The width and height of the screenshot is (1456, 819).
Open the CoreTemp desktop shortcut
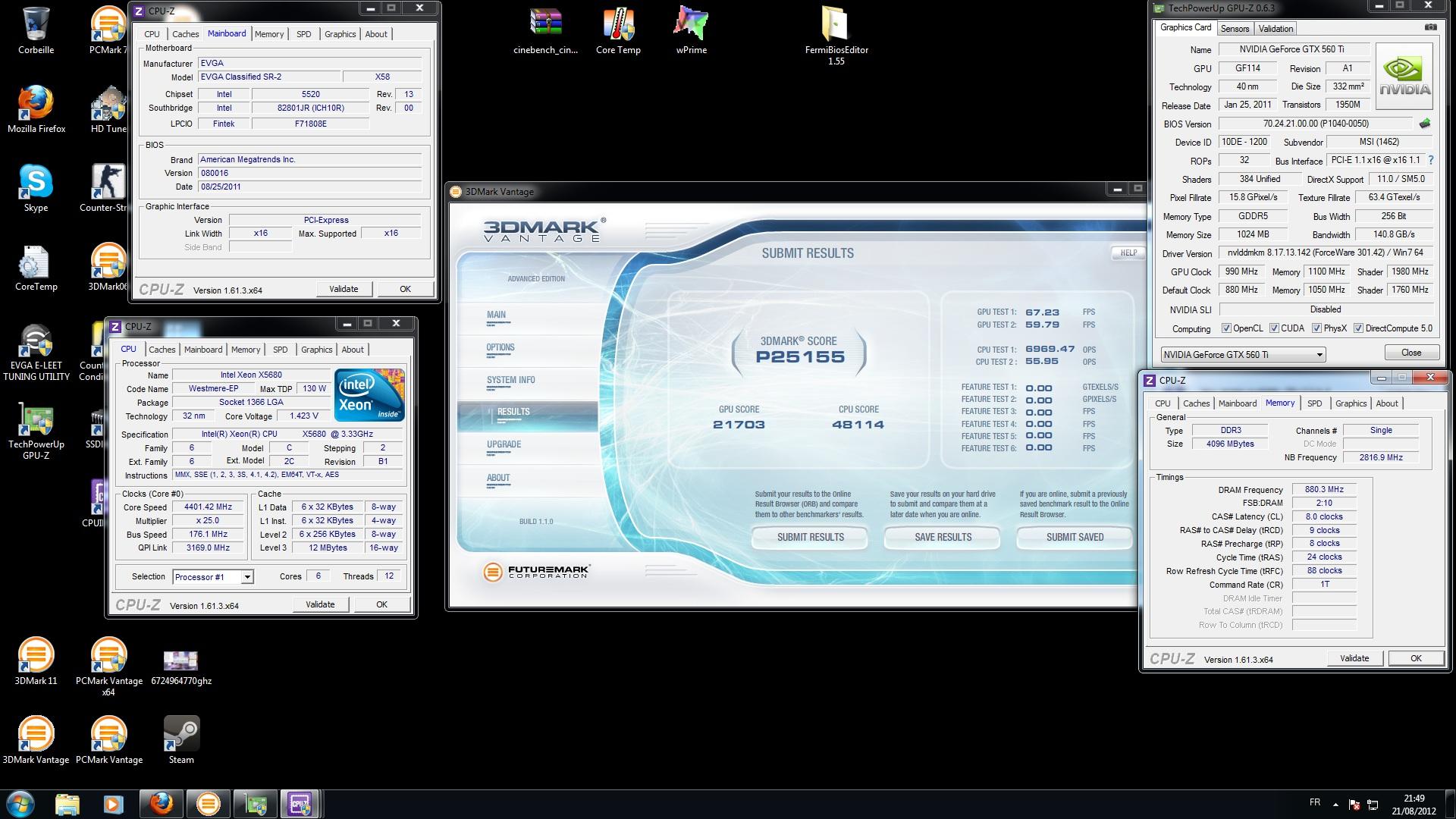[x=36, y=267]
